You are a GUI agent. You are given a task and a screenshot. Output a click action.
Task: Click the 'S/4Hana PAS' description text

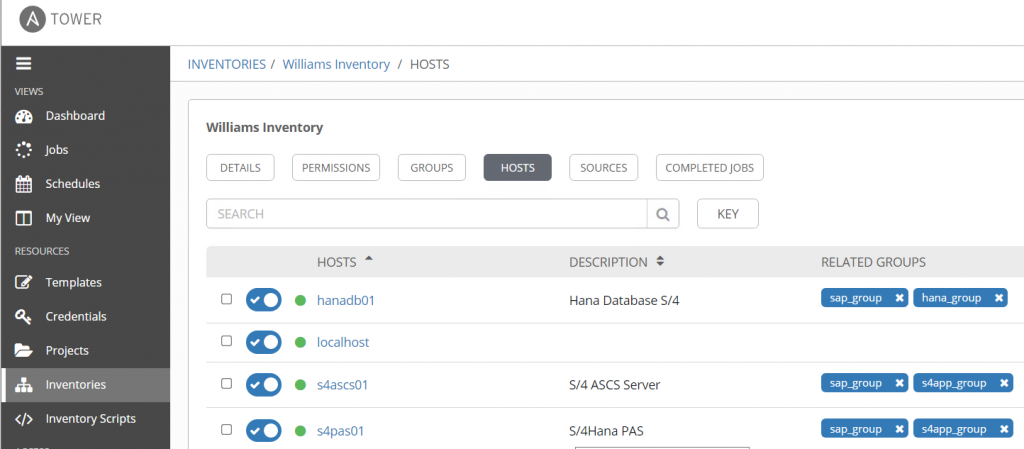pos(607,431)
